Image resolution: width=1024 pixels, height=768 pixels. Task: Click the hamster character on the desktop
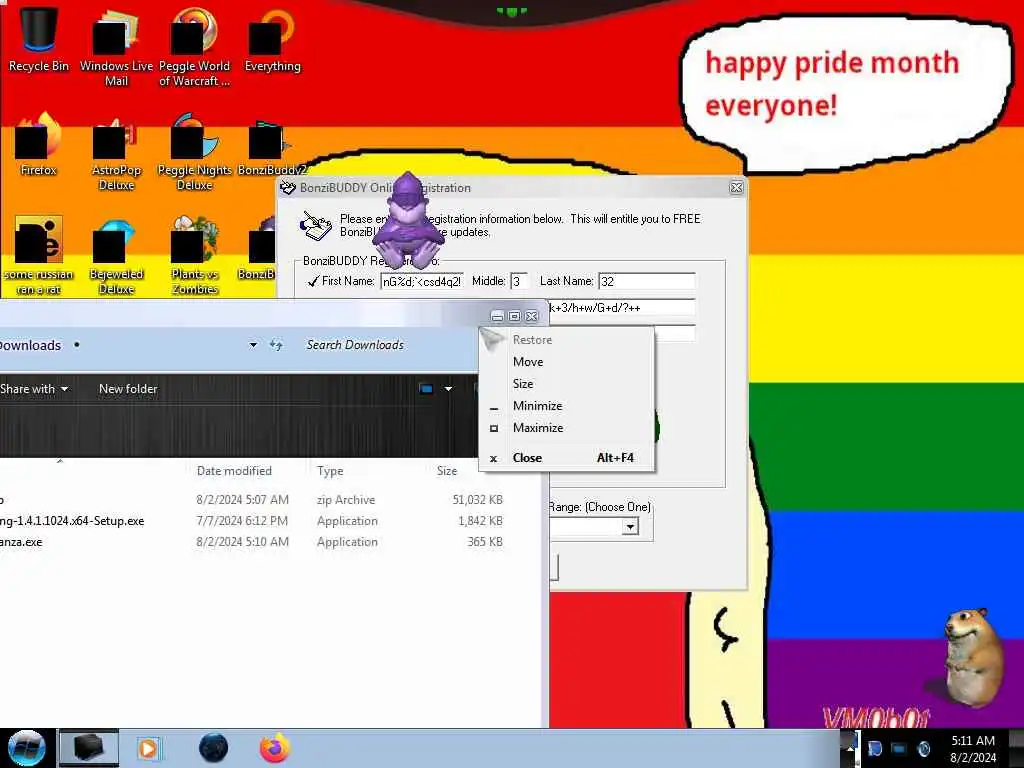pyautogui.click(x=973, y=656)
